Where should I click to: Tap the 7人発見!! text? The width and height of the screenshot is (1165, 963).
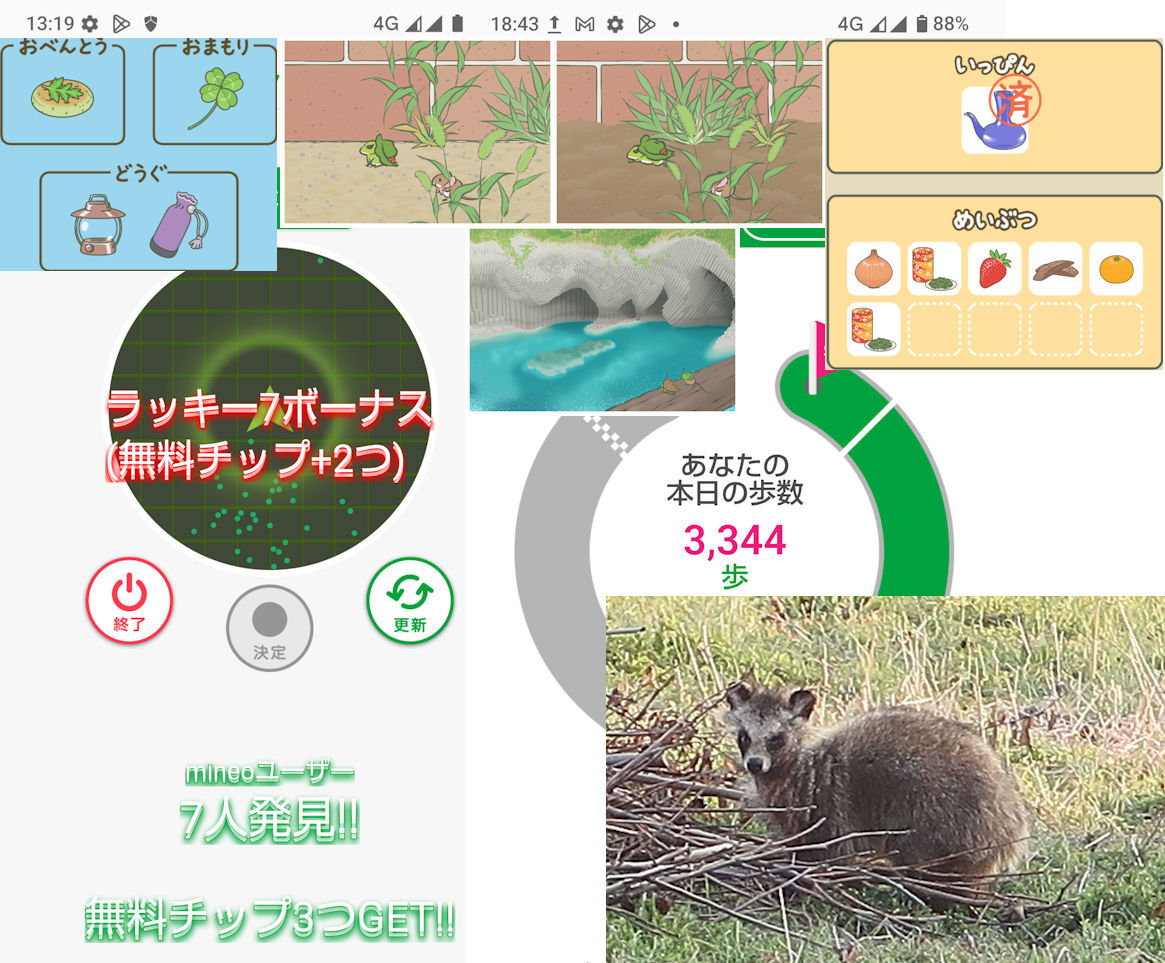(270, 820)
